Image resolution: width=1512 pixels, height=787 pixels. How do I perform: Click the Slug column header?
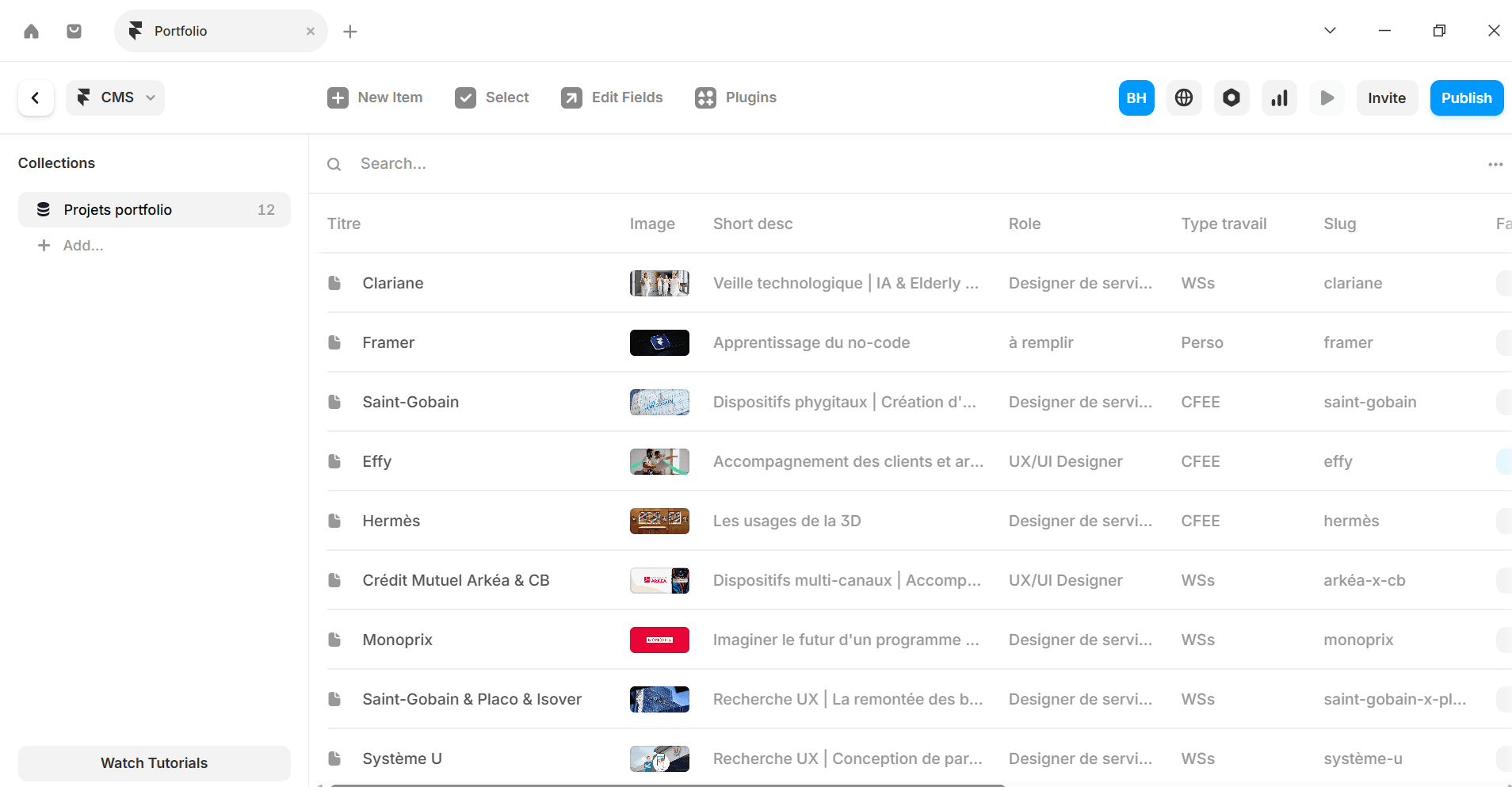[1339, 223]
